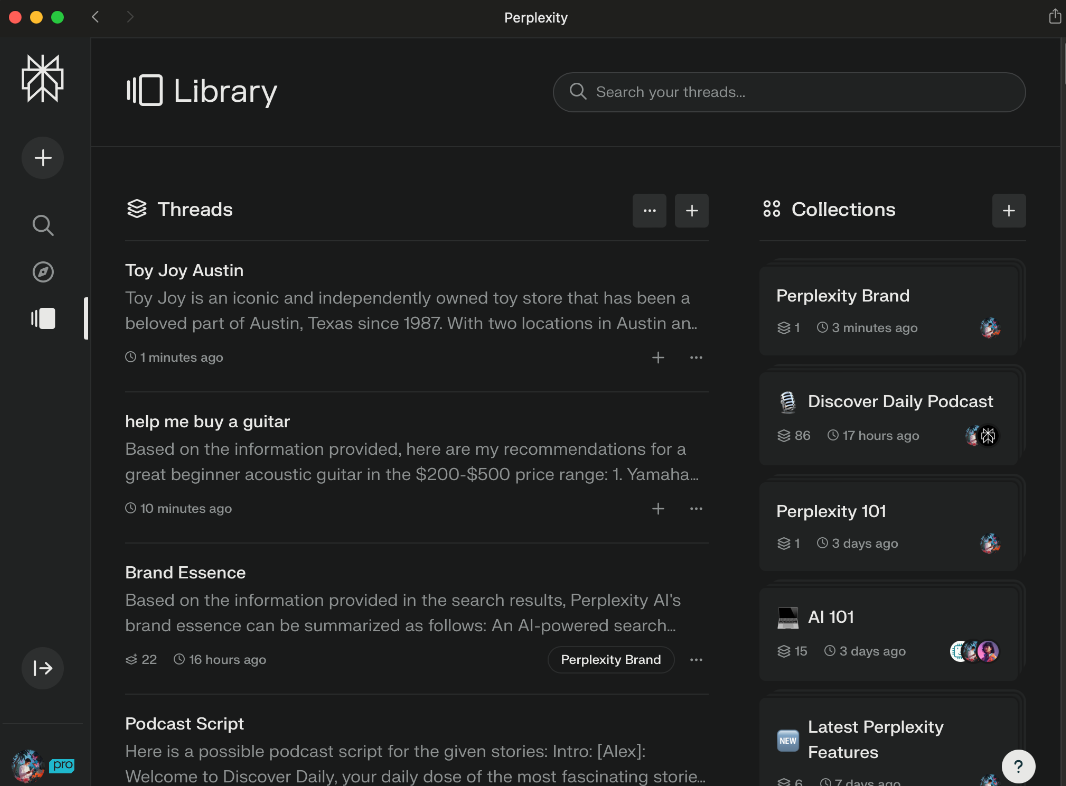
Task: Click the Library page title
Action: [225, 91]
